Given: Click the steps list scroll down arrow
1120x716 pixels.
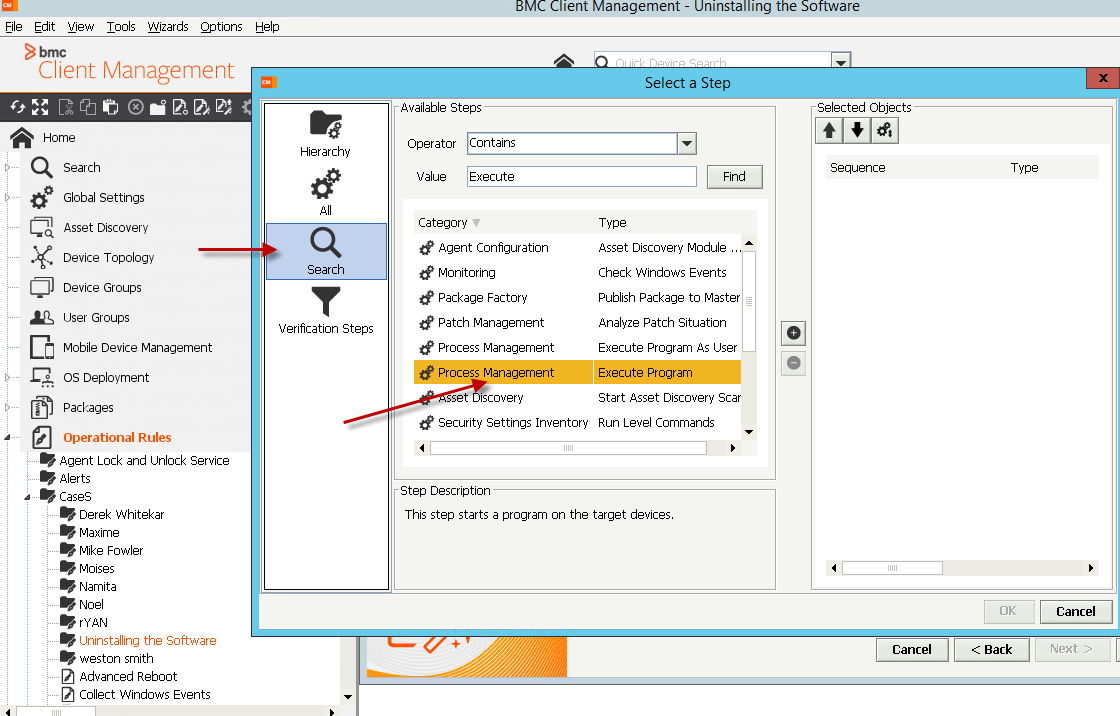Looking at the screenshot, I should [749, 432].
